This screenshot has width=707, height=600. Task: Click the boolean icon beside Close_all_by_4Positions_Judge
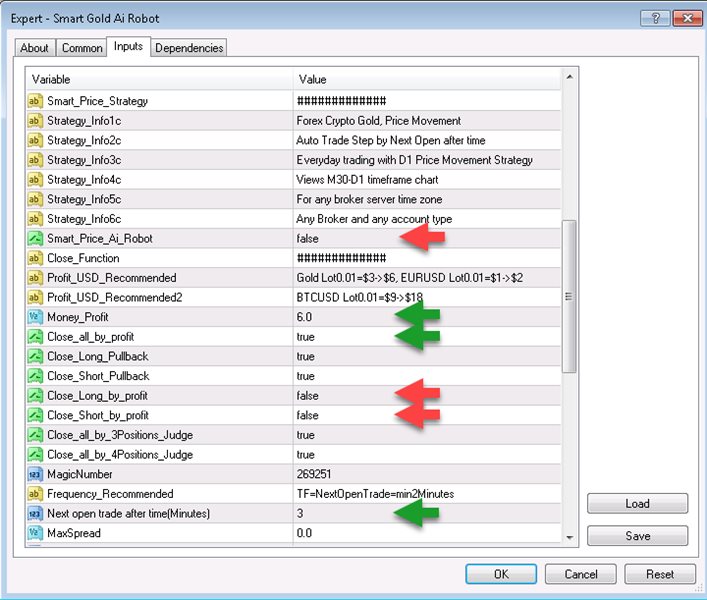35,454
